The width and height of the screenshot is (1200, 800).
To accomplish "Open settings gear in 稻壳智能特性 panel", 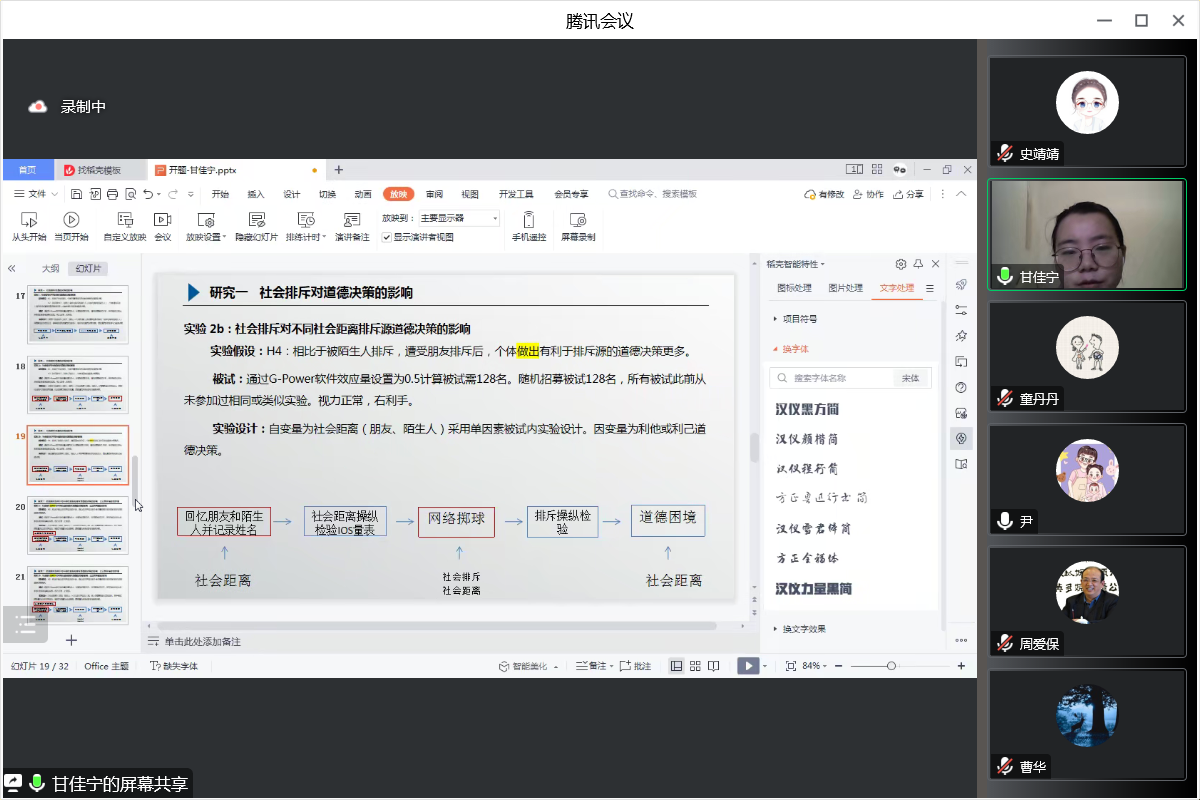I will [x=901, y=264].
